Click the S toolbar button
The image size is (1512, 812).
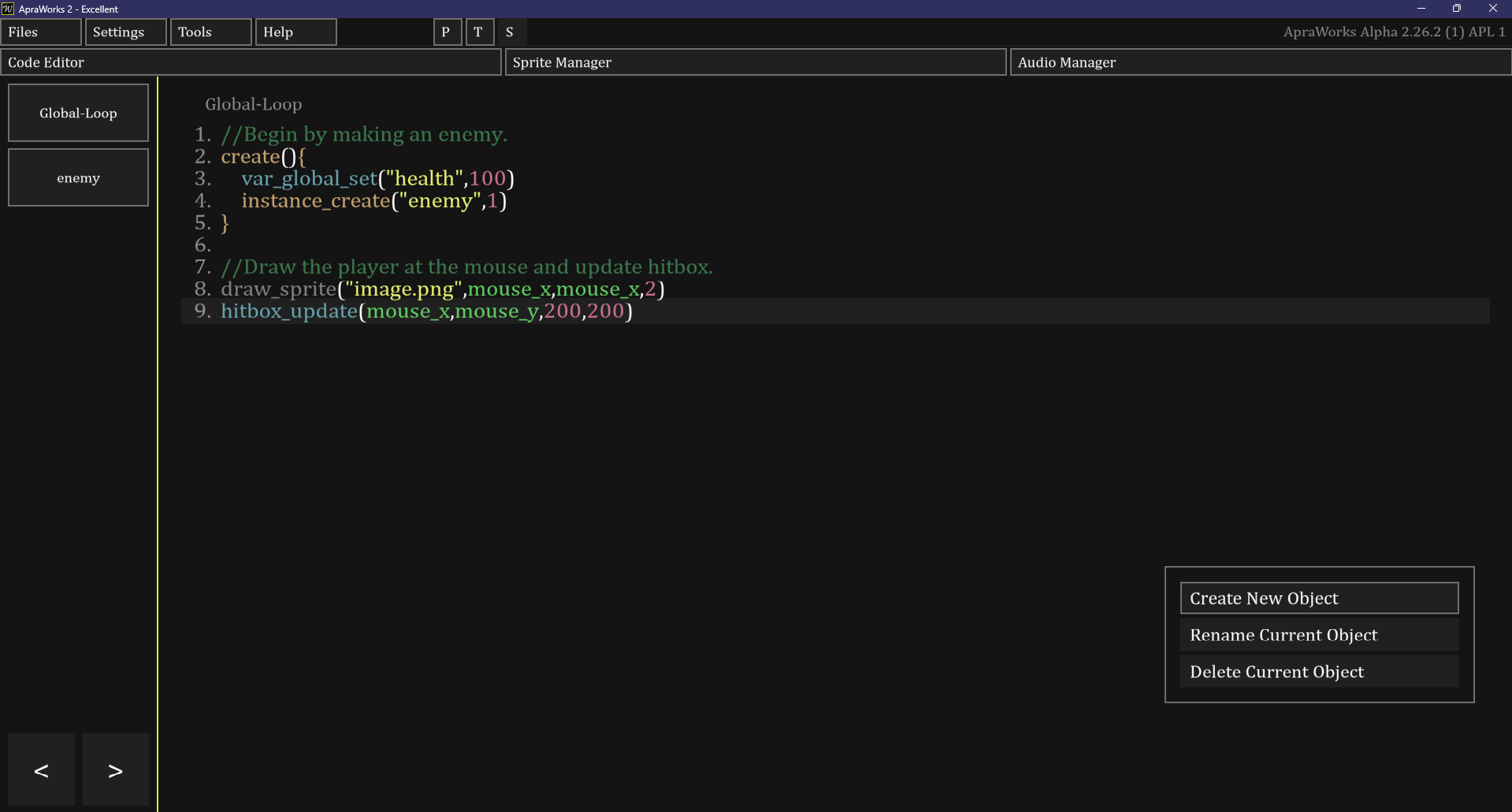pyautogui.click(x=511, y=32)
